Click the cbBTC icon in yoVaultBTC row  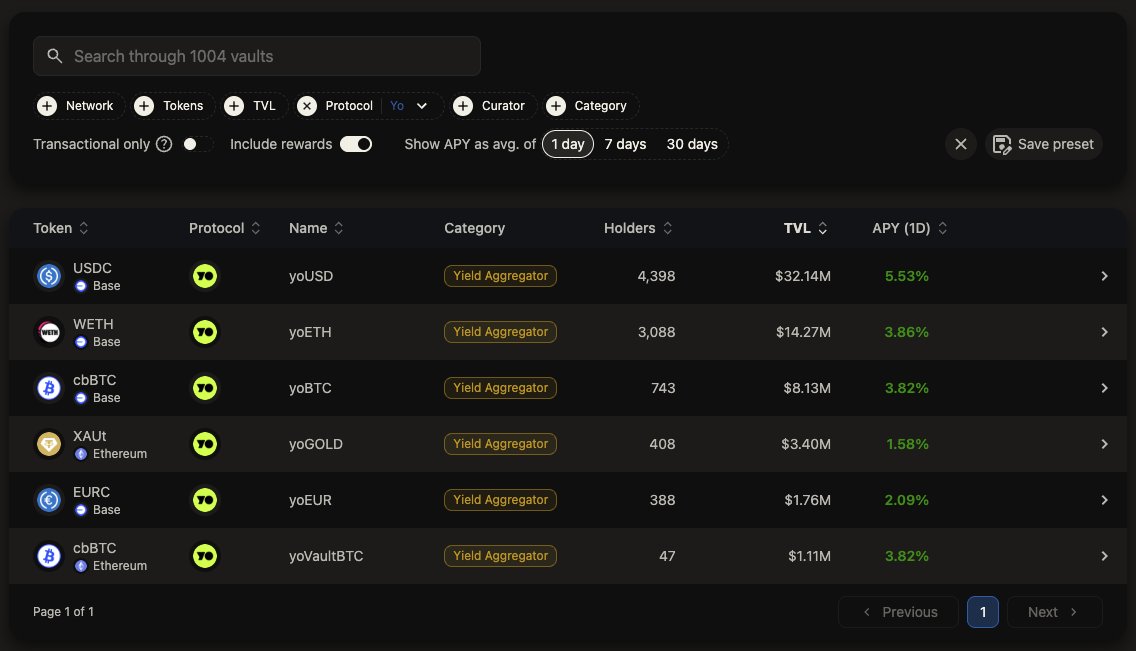49,556
